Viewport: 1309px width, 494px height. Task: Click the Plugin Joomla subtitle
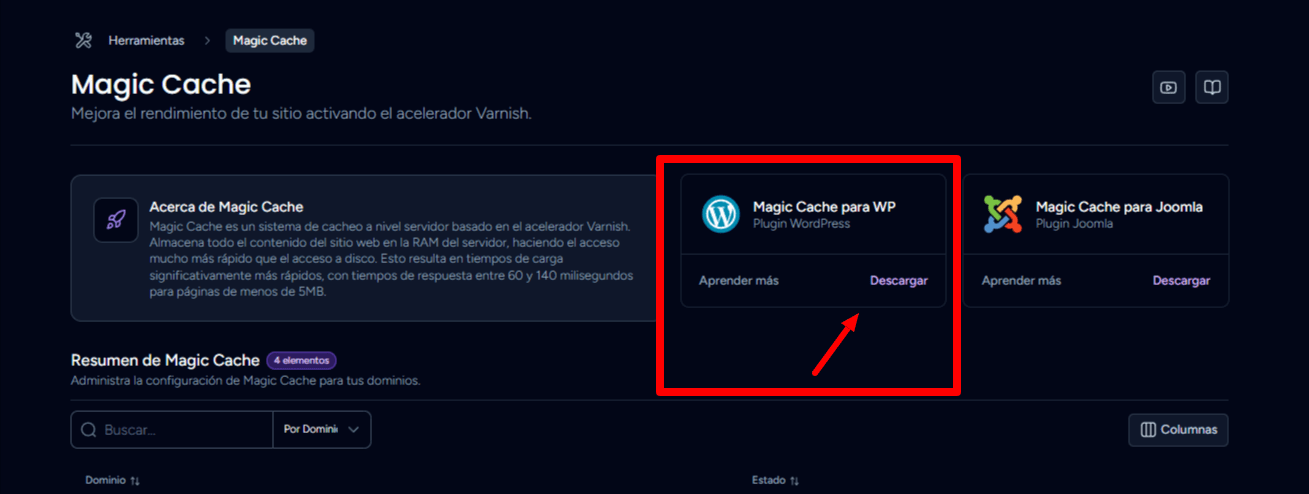click(1074, 224)
